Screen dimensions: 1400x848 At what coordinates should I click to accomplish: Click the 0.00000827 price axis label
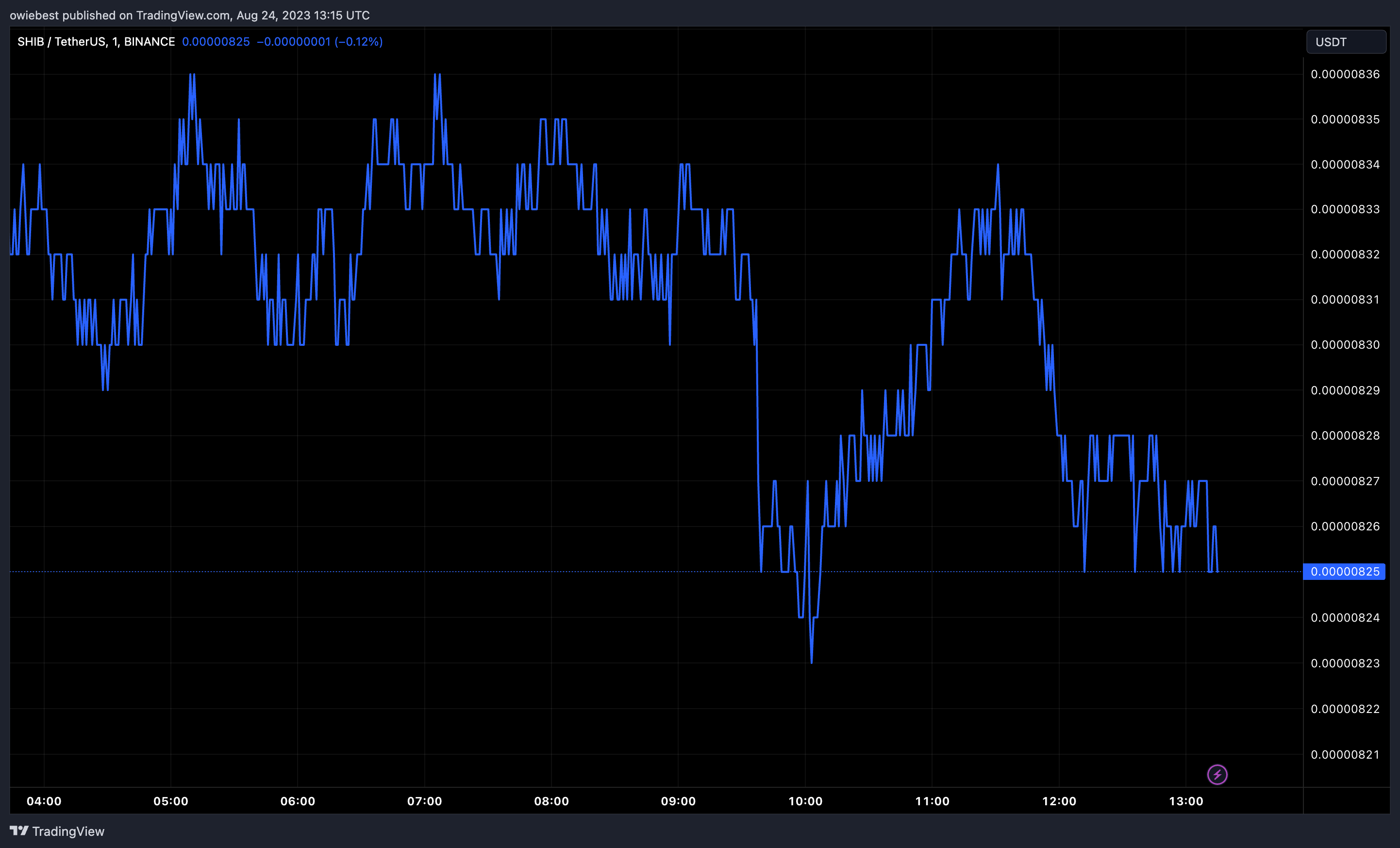[1345, 481]
